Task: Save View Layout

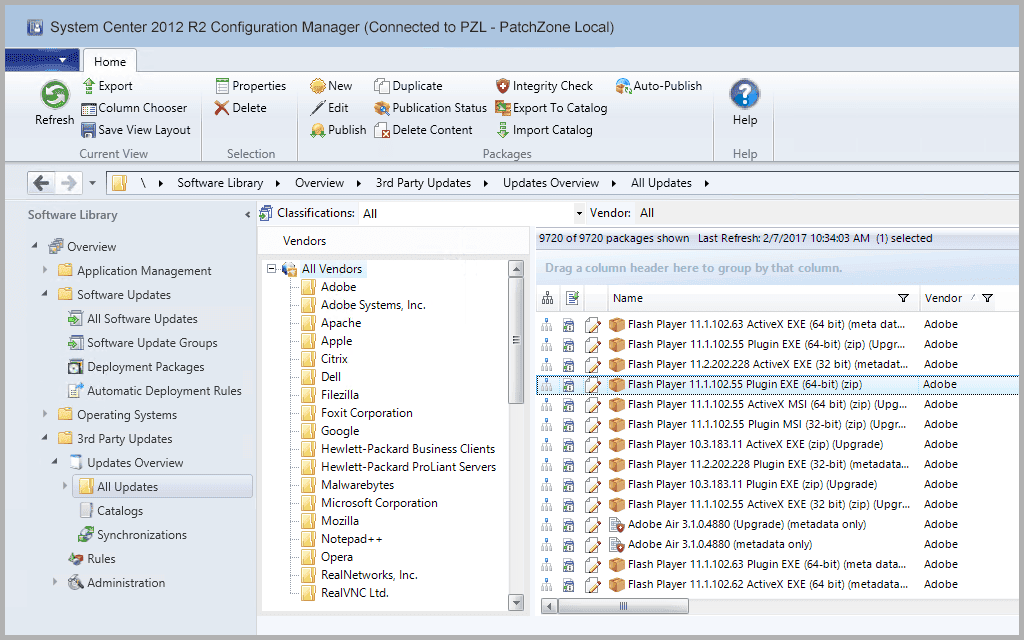Action: point(137,130)
